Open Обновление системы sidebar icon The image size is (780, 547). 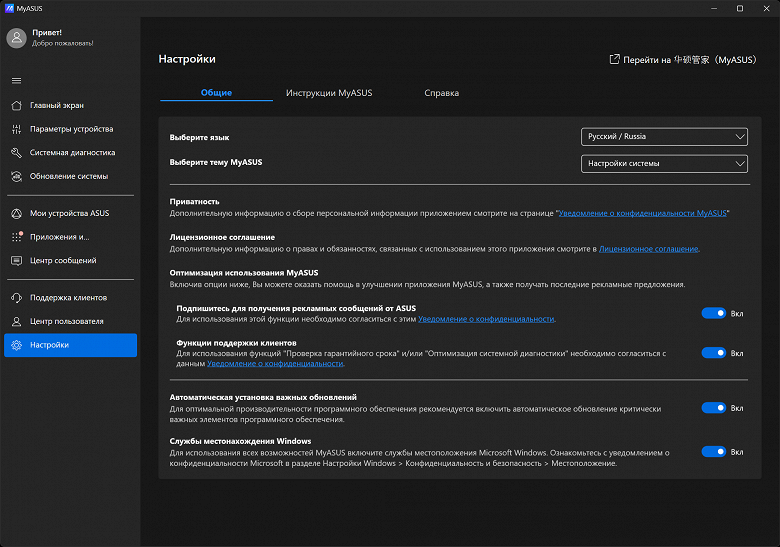pyautogui.click(x=16, y=177)
